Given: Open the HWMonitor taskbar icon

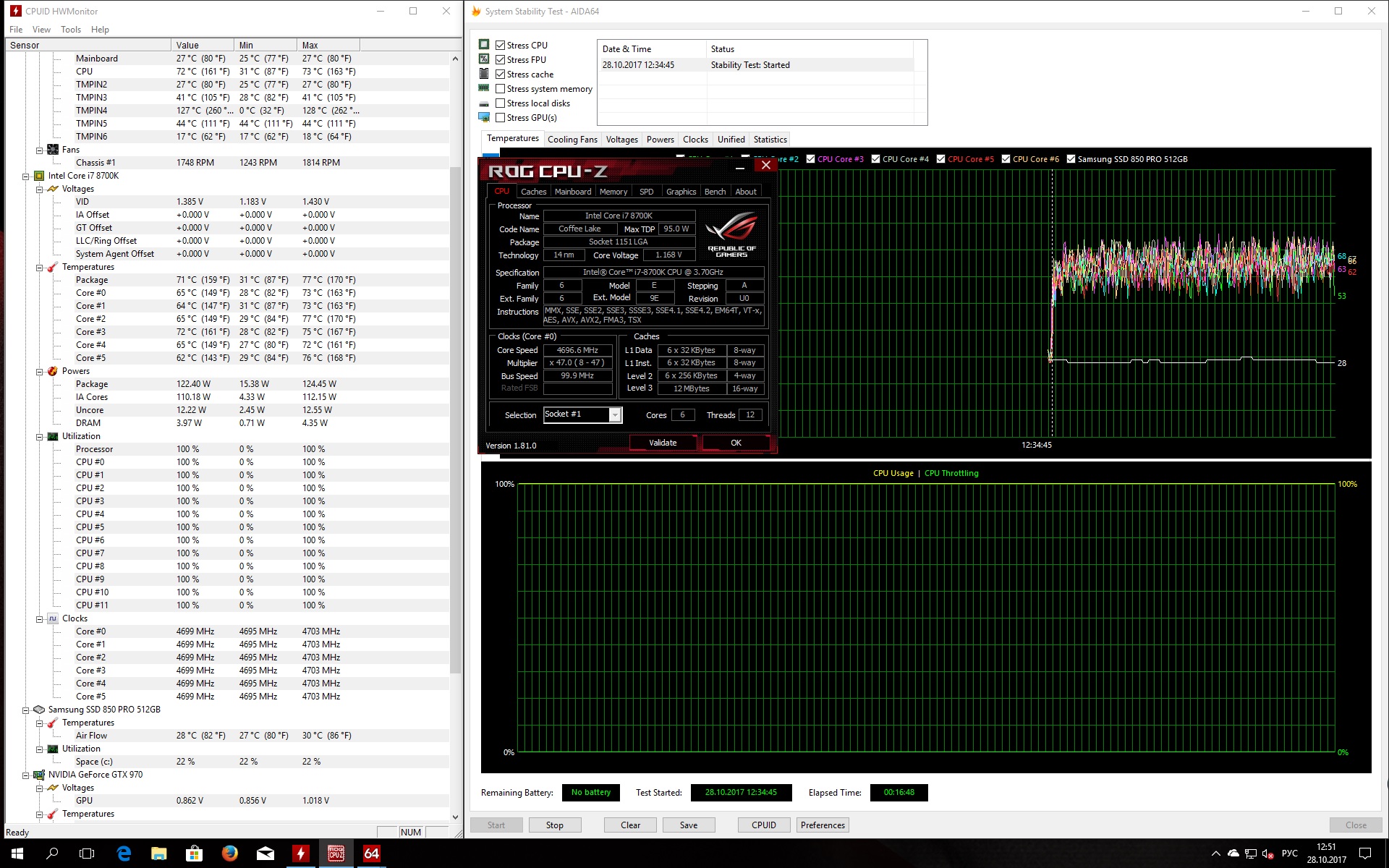Looking at the screenshot, I should click(x=301, y=854).
